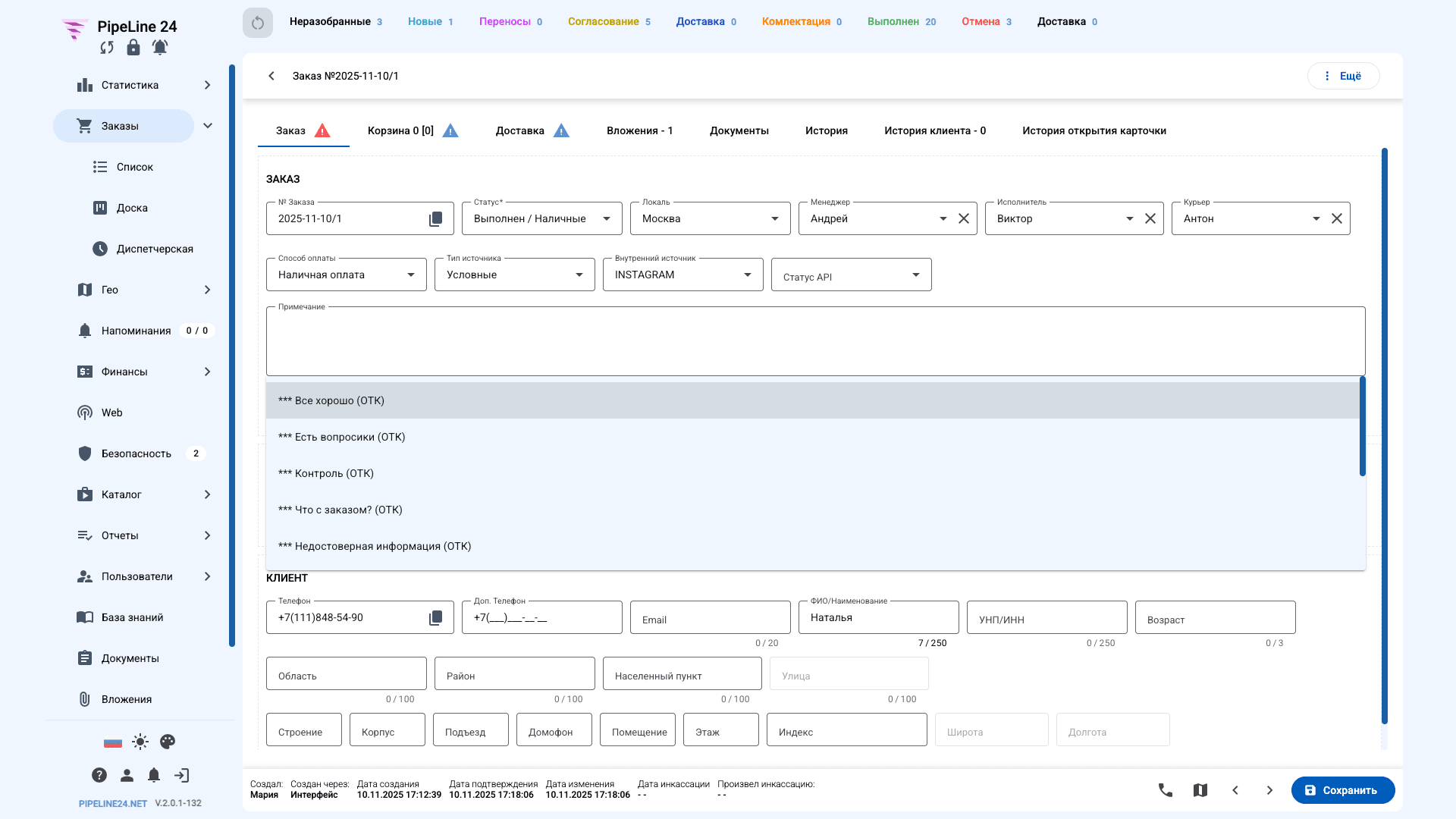Open the map icon in the bottom bar
The image size is (1456, 819).
tap(1200, 790)
